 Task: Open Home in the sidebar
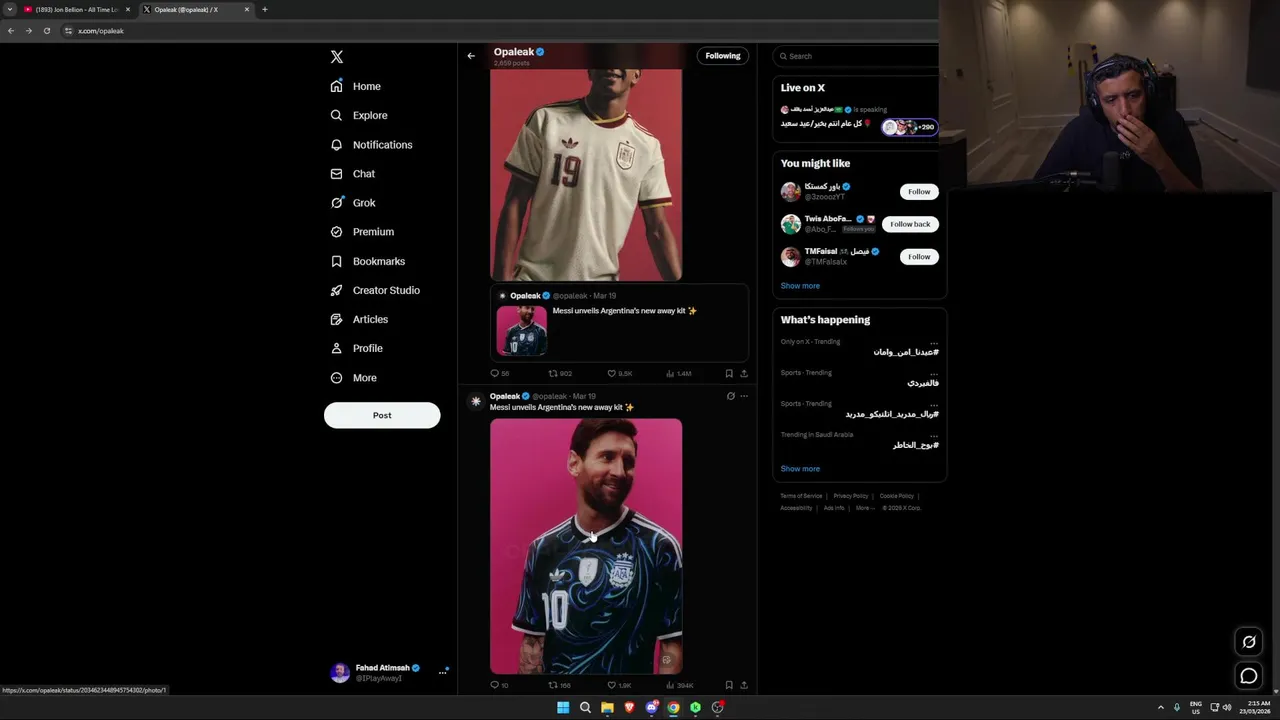356,86
